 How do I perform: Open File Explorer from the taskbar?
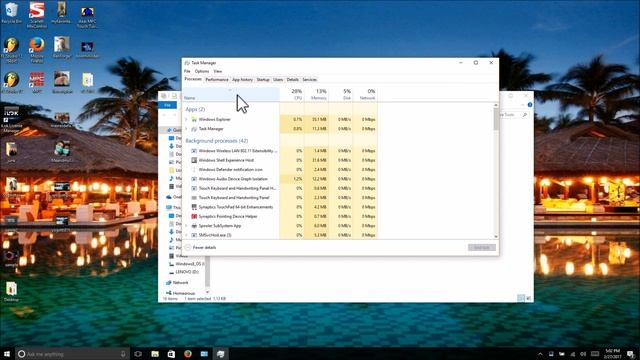(155, 354)
